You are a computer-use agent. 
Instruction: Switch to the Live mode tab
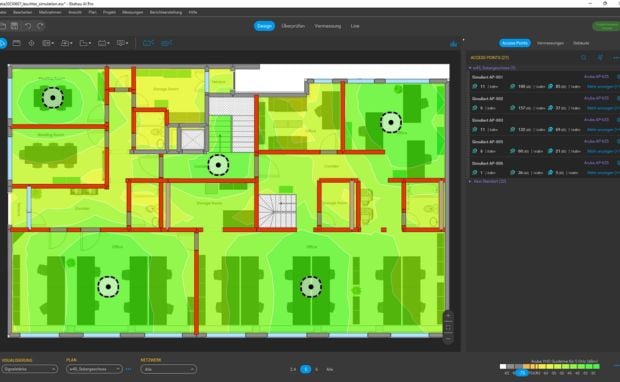[355, 26]
